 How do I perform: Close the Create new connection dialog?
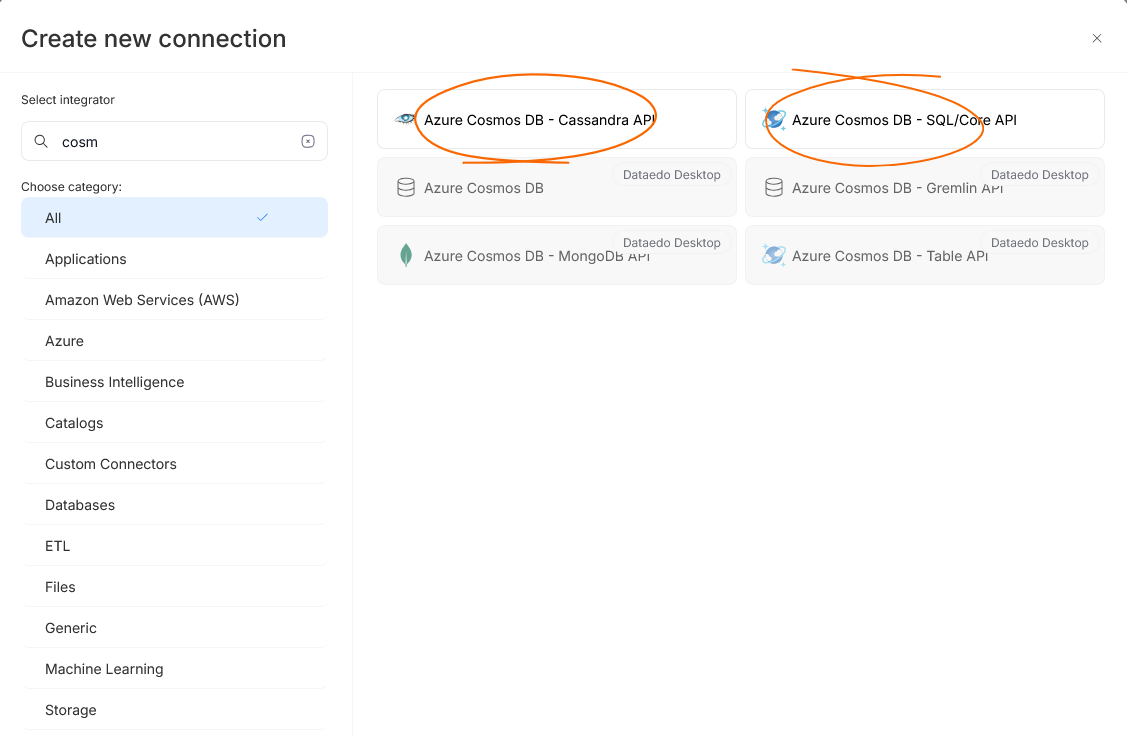pyautogui.click(x=1097, y=38)
